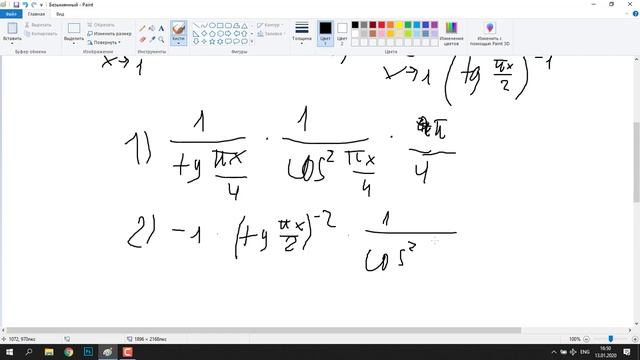The width and height of the screenshot is (640, 360).
Task: Click the Undo arrow in quick access toolbar
Action: [25, 4]
